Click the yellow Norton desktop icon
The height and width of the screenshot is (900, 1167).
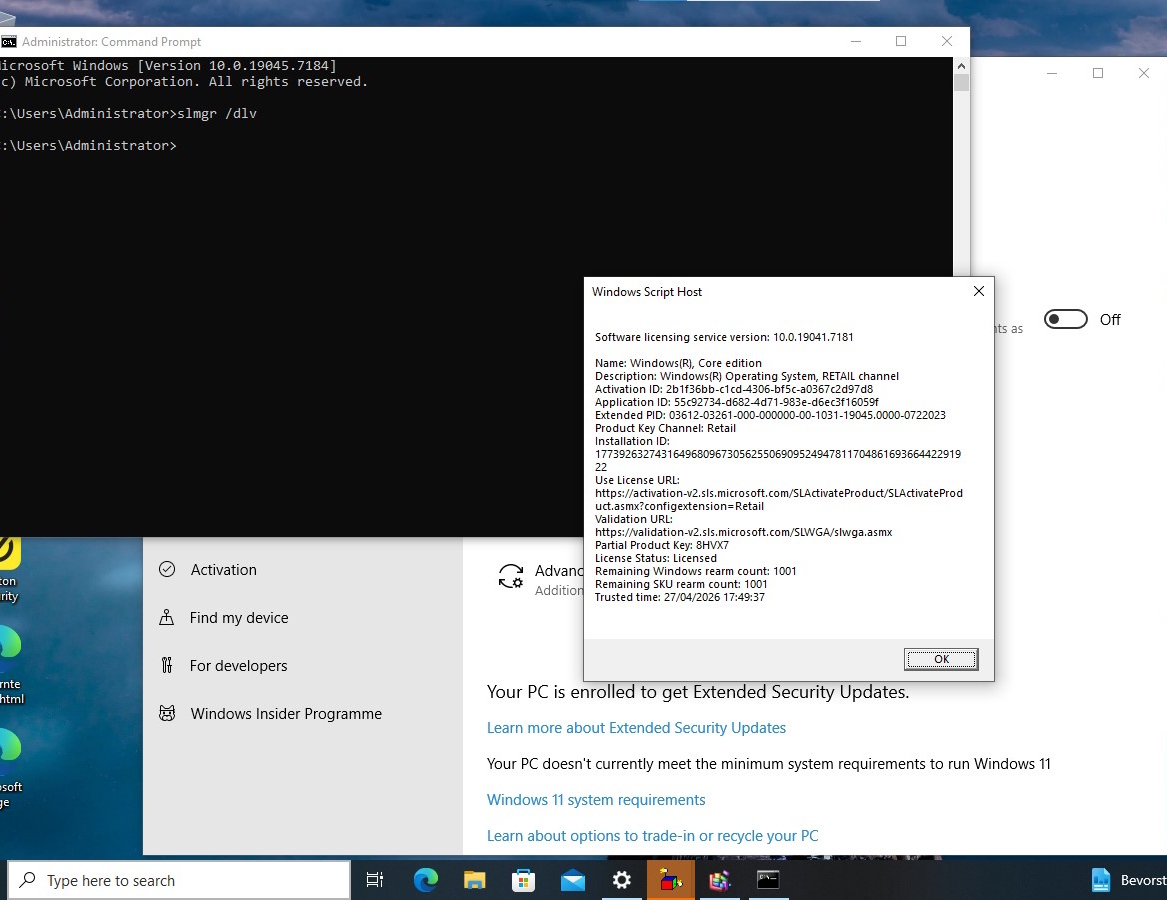[x=9, y=554]
